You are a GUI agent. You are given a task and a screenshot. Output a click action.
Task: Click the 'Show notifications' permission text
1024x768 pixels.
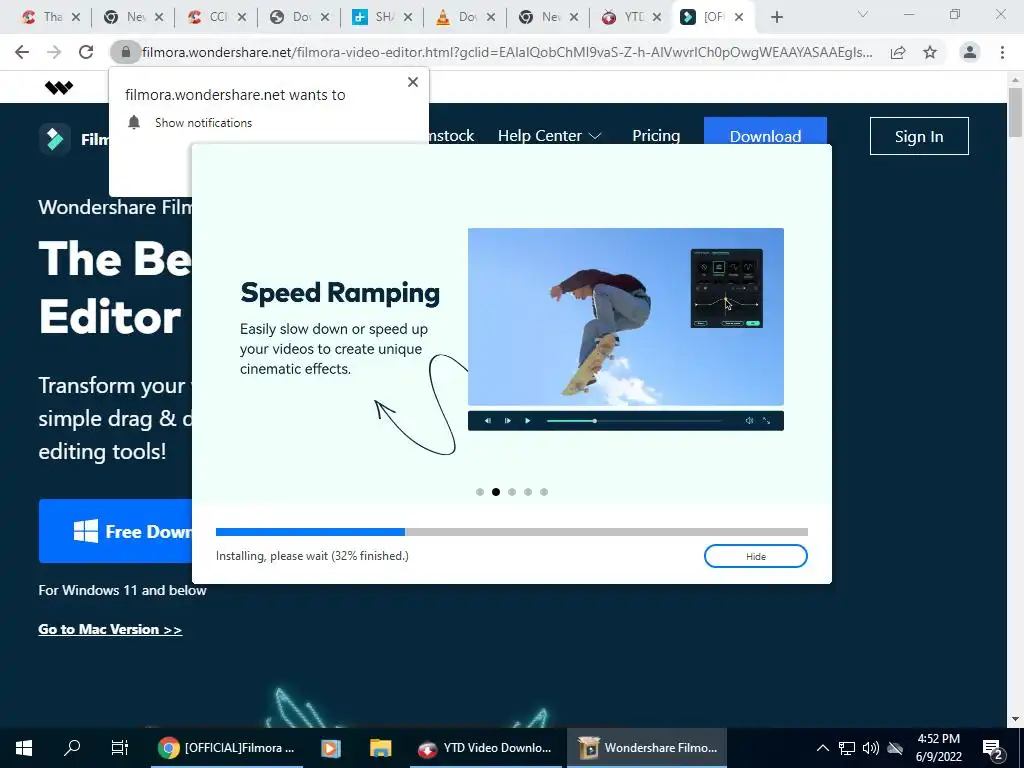point(203,123)
